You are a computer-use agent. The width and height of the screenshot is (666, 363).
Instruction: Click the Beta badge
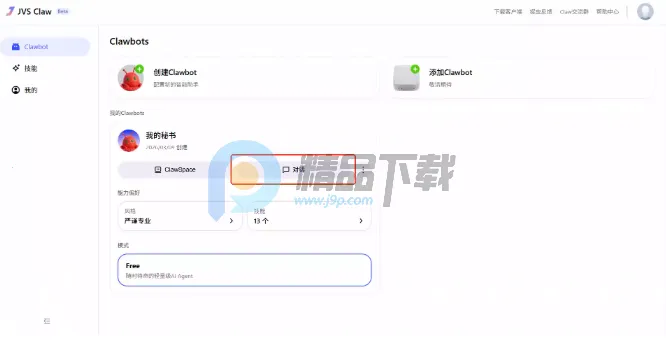63,11
